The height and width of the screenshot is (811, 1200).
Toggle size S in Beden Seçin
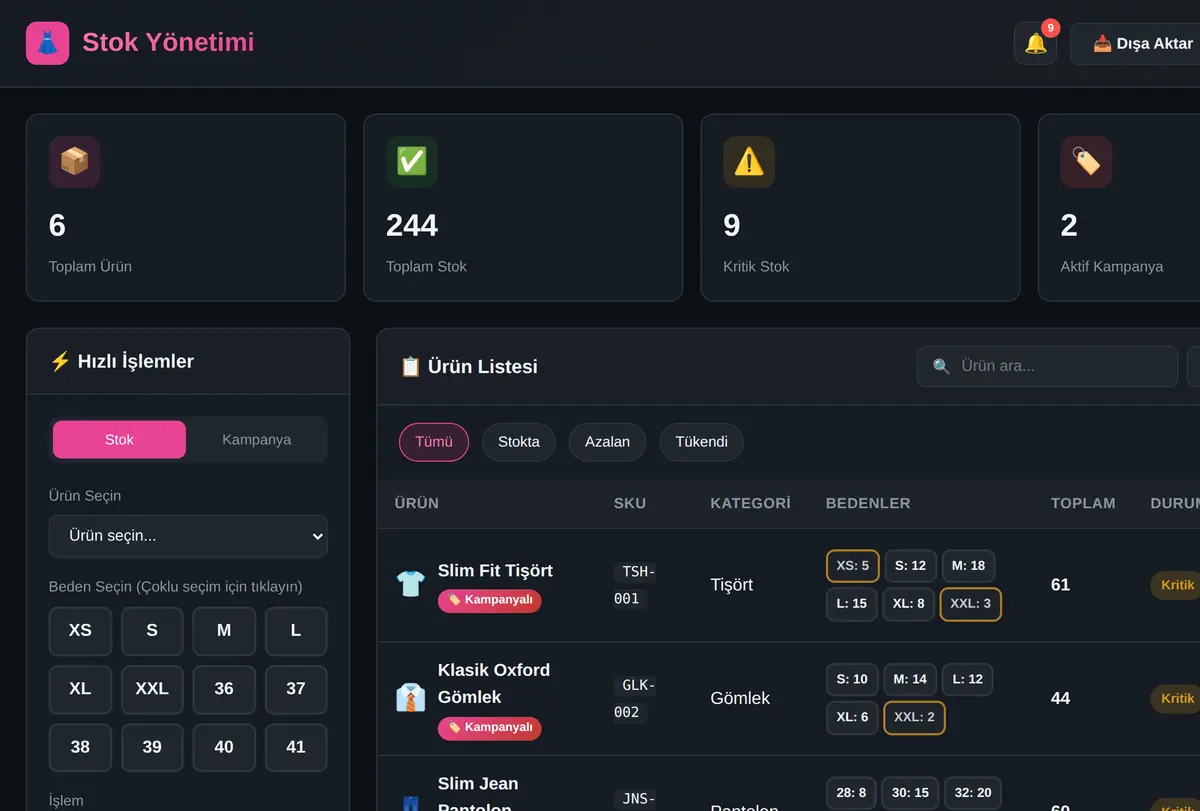click(152, 631)
